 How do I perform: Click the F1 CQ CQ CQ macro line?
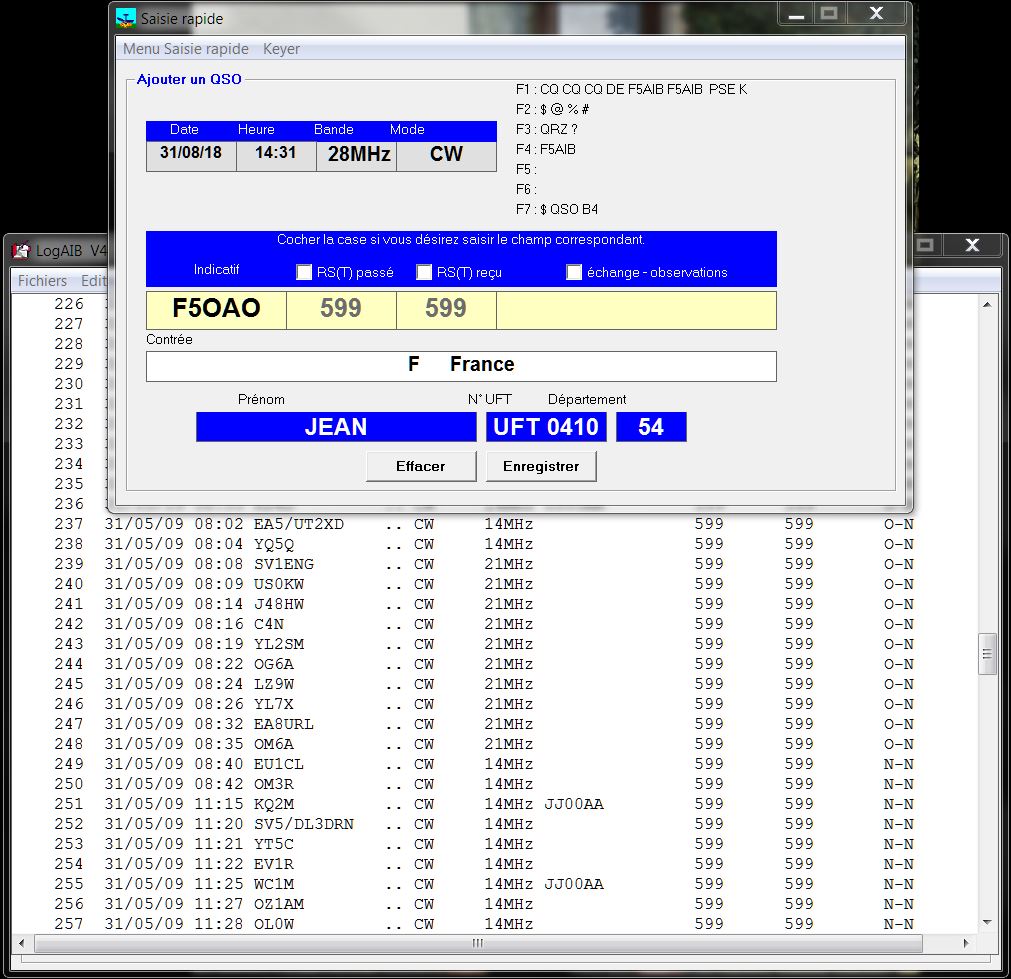pyautogui.click(x=631, y=89)
